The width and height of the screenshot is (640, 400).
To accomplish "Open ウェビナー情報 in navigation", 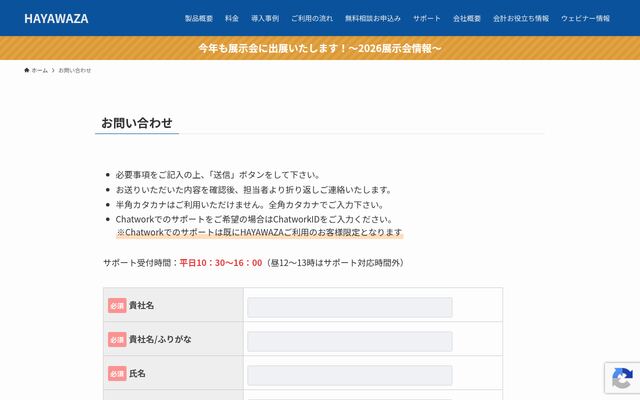I will (x=585, y=18).
